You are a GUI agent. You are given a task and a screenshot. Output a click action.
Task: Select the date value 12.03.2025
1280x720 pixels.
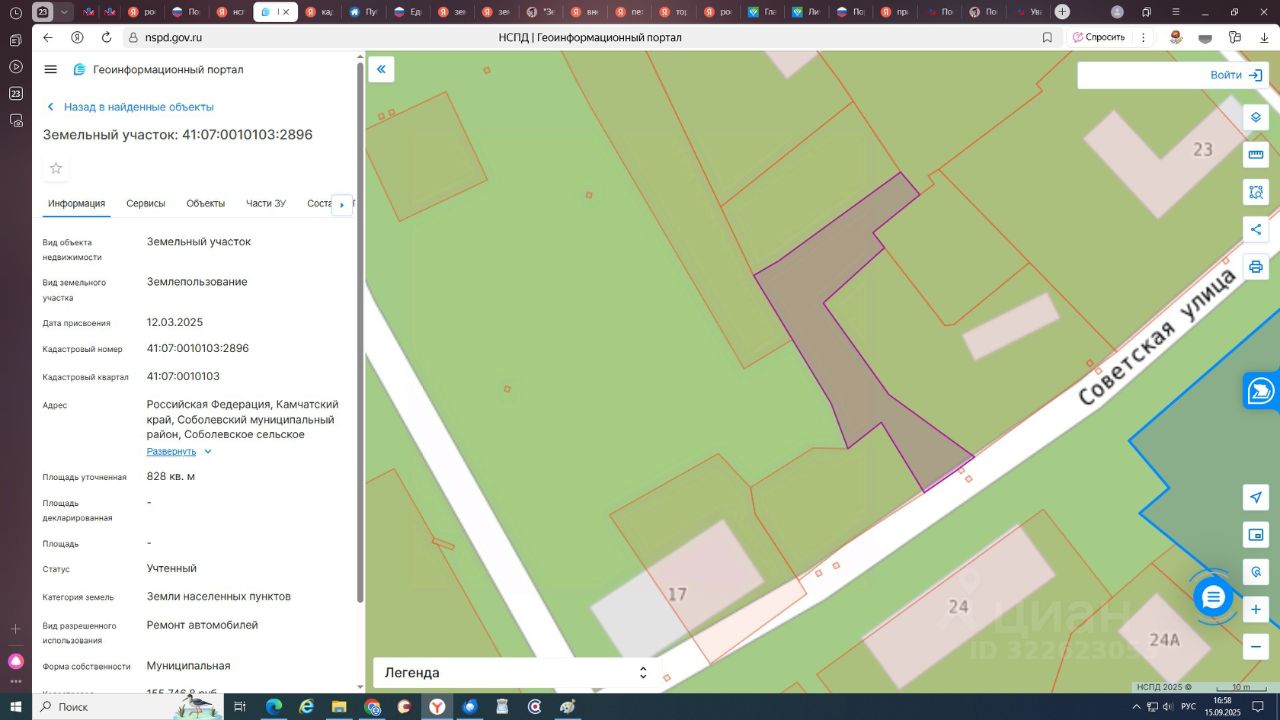pos(175,323)
